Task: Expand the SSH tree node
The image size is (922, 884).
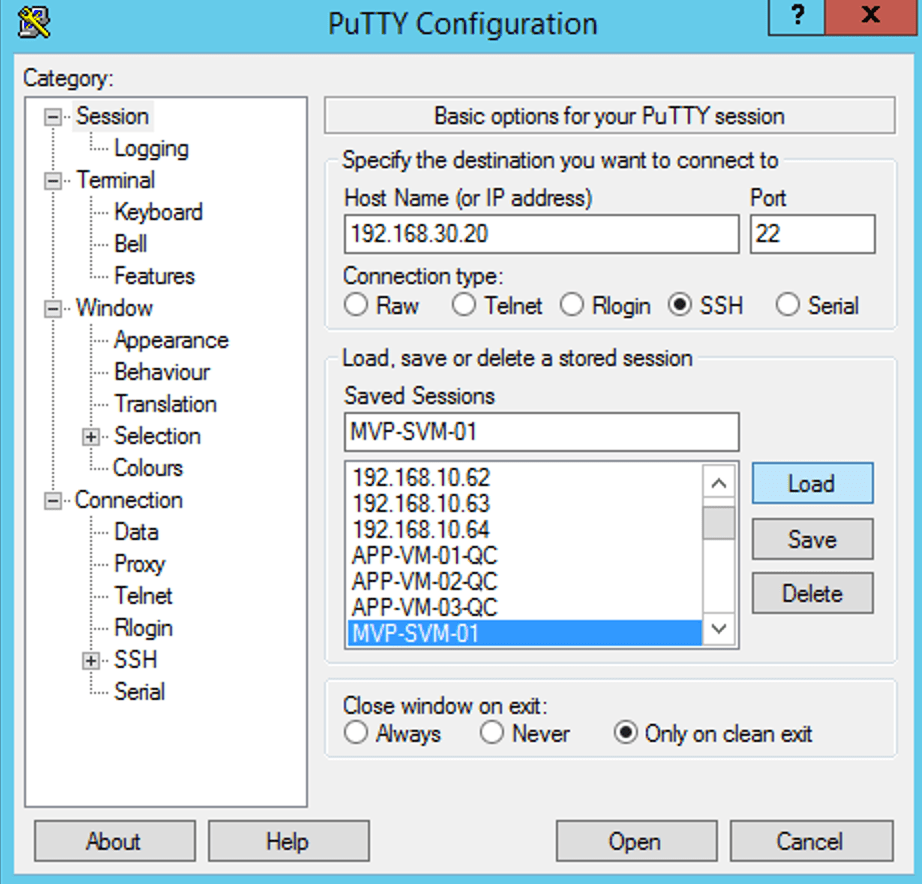Action: coord(92,660)
